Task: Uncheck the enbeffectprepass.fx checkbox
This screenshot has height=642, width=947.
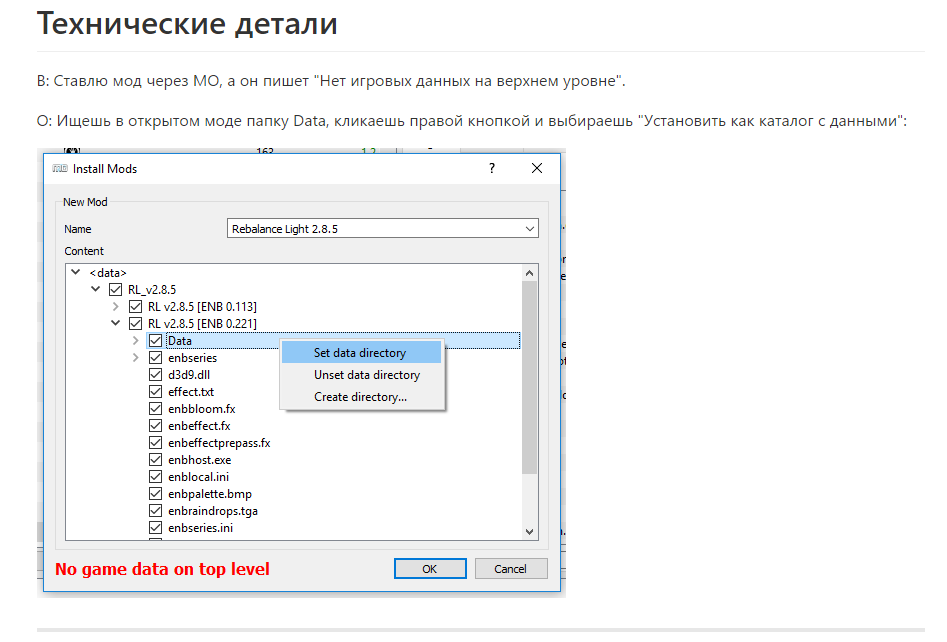Action: pyautogui.click(x=155, y=443)
